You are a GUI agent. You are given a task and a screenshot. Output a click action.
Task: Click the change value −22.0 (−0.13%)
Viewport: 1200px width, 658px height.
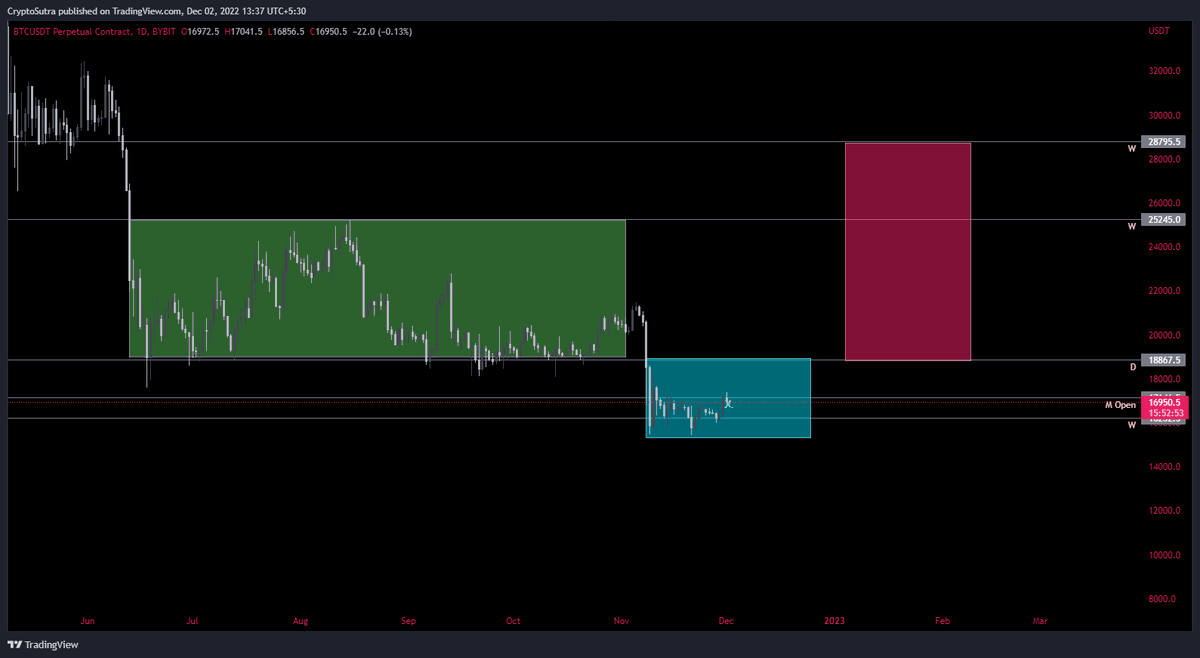pos(383,32)
